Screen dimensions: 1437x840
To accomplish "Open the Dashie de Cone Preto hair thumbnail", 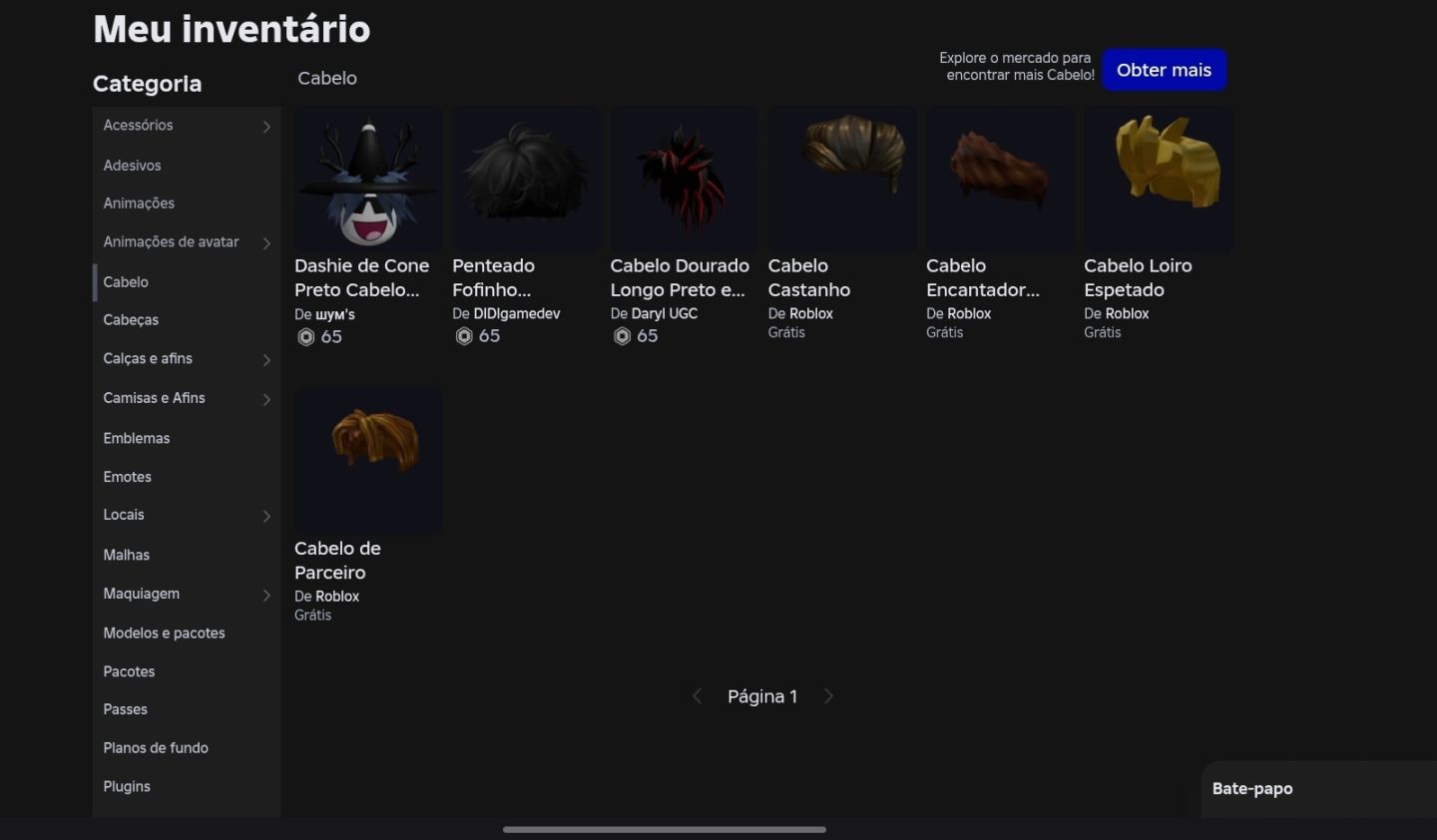I will pyautogui.click(x=368, y=179).
